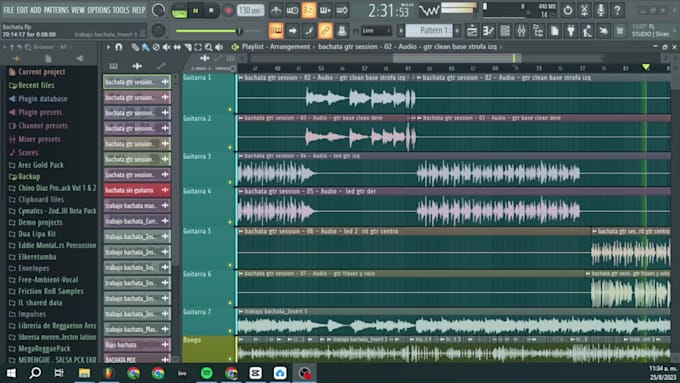Open the playlist options arrow menu
Image resolution: width=680 pixels, height=383 pixels.
click(x=108, y=47)
